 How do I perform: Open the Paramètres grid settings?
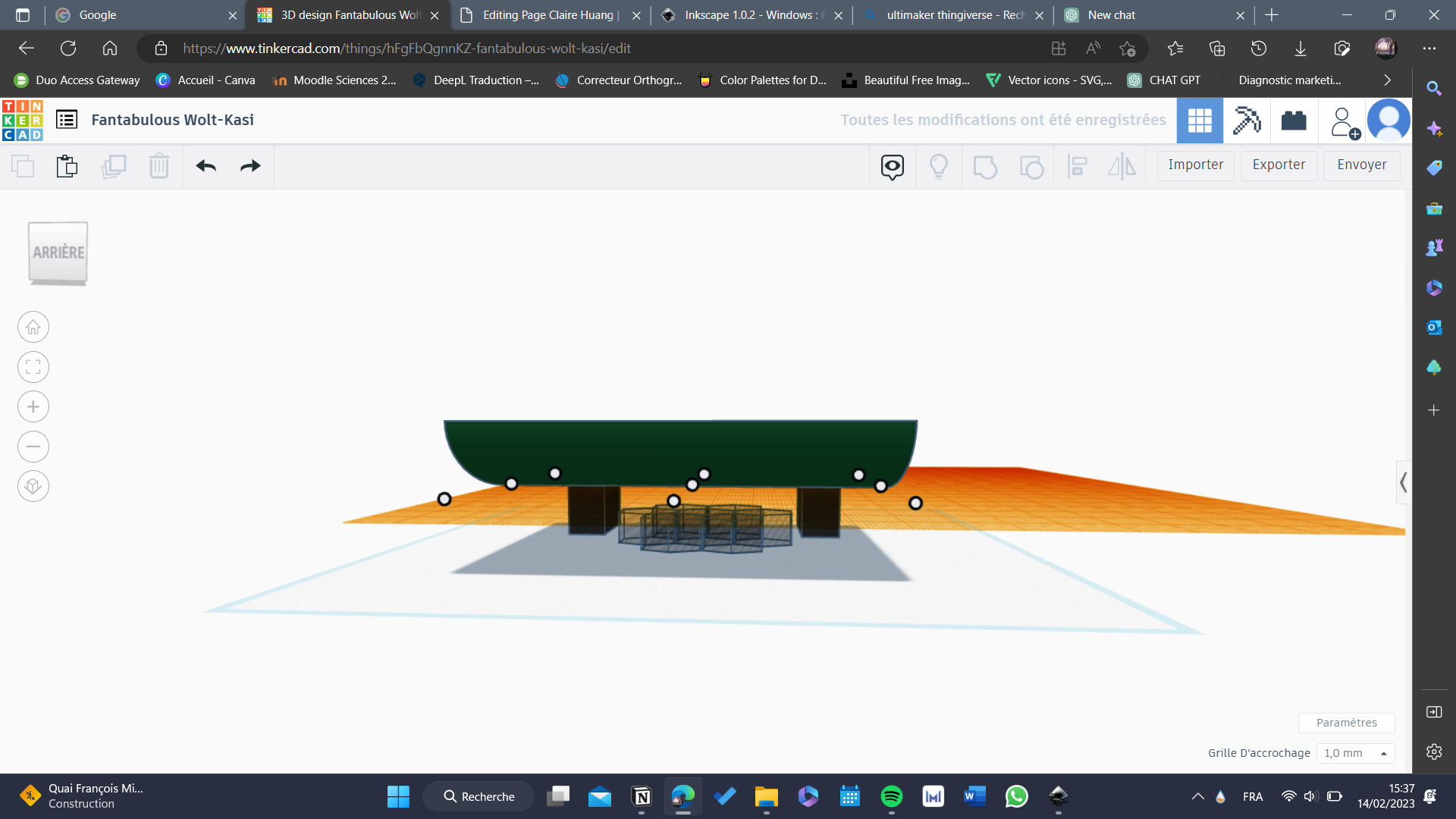1347,723
